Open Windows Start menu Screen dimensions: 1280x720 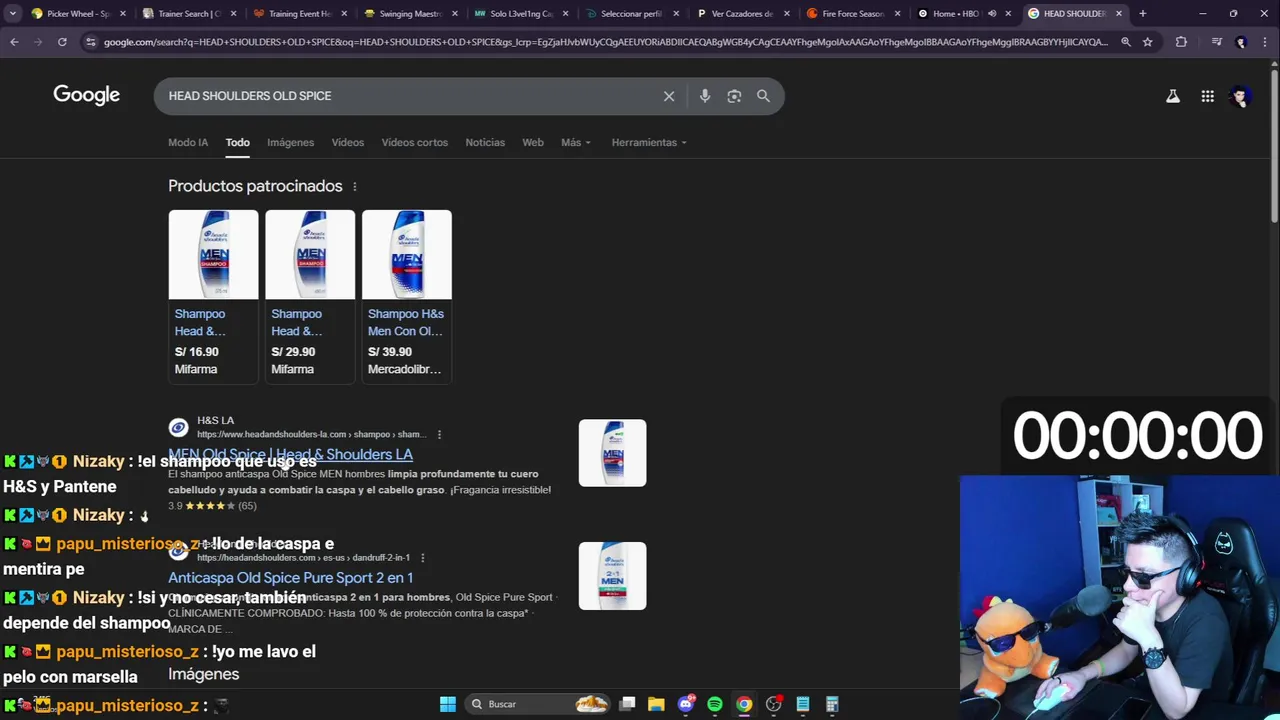[x=448, y=704]
